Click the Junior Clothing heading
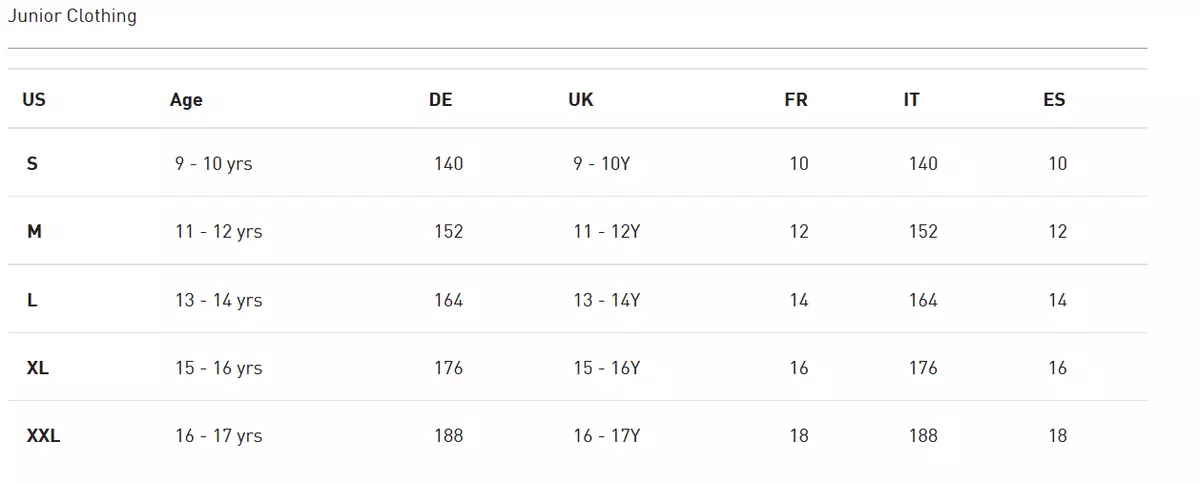 pos(72,16)
